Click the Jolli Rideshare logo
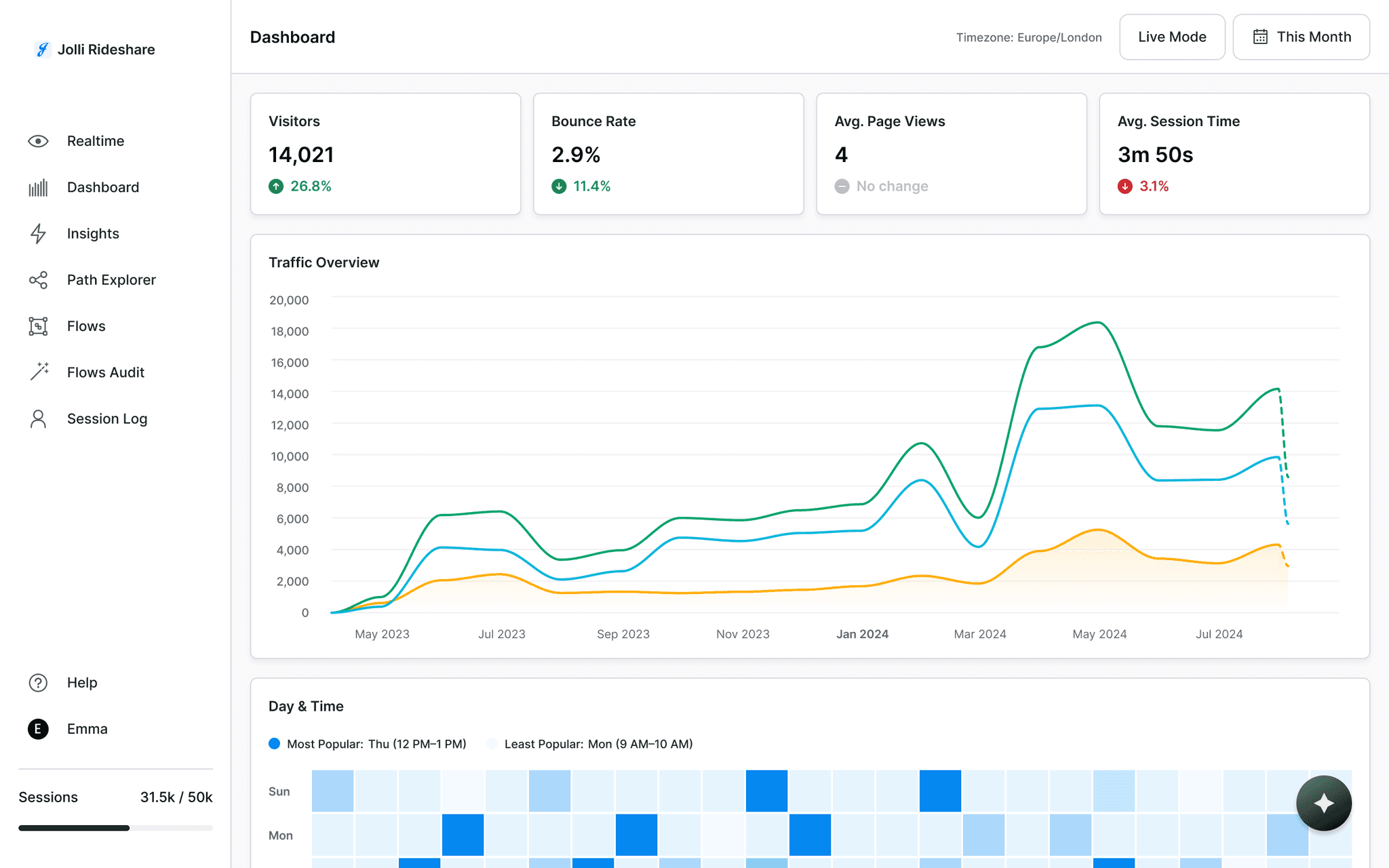 94,49
